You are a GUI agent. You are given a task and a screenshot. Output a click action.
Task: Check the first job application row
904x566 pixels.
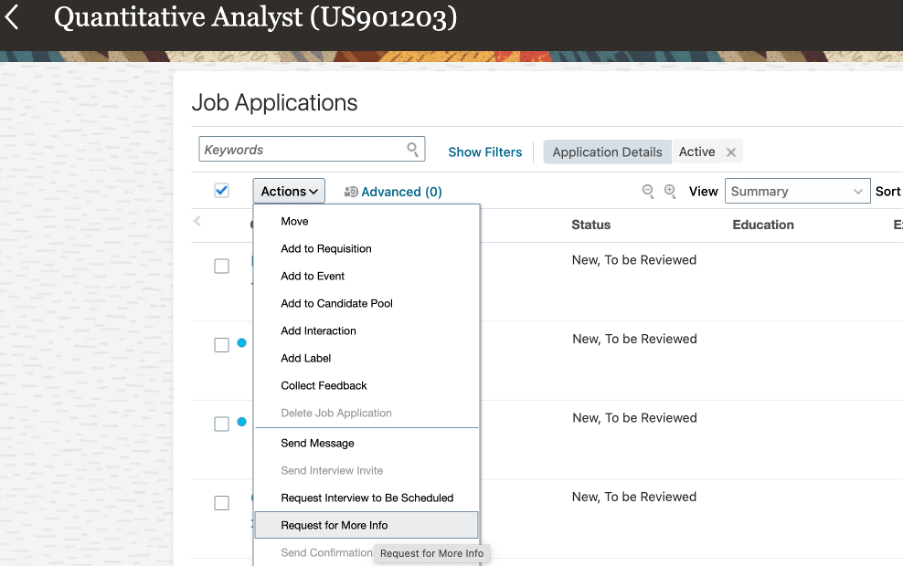click(222, 266)
